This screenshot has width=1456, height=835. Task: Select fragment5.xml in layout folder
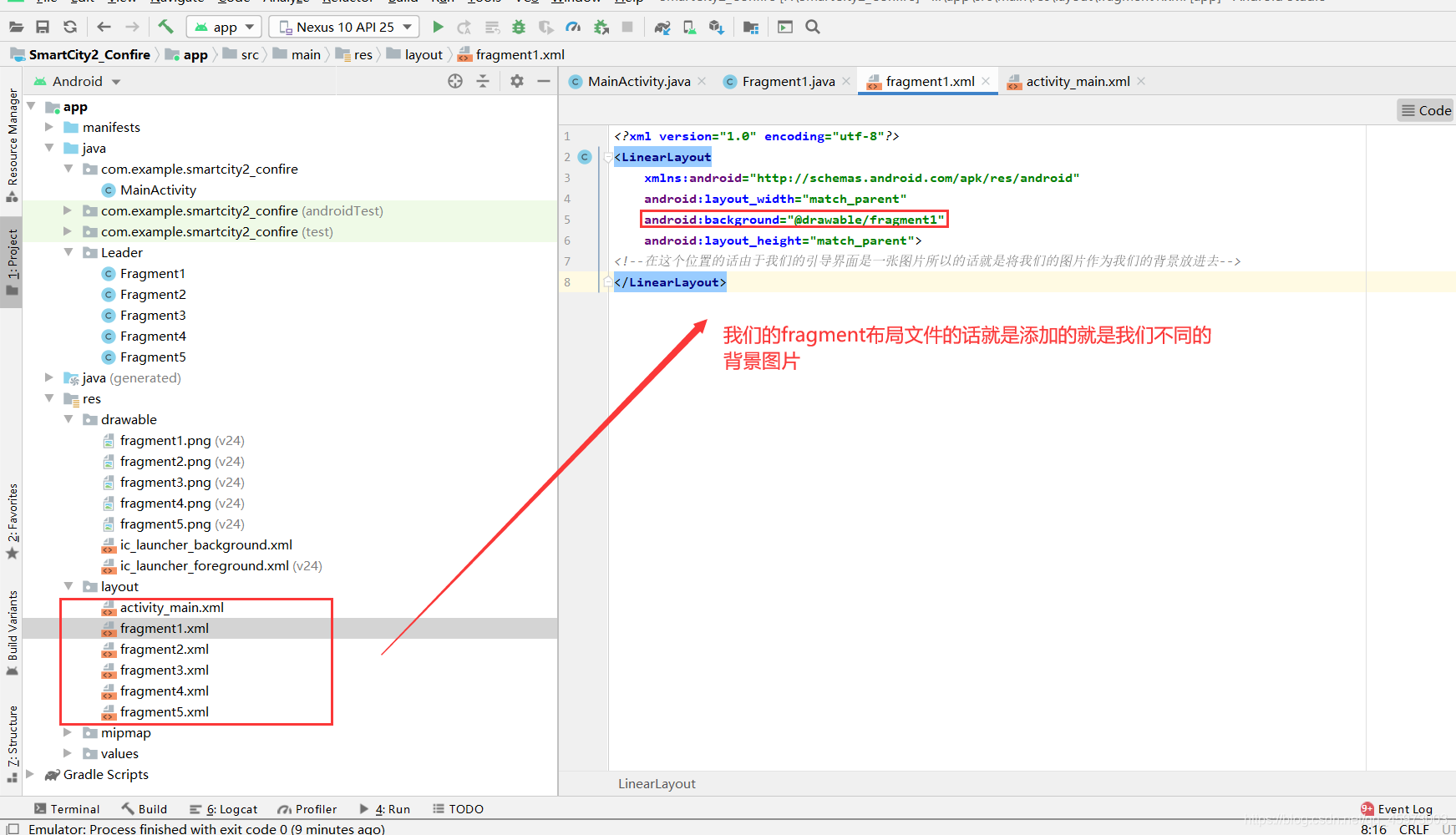point(164,711)
